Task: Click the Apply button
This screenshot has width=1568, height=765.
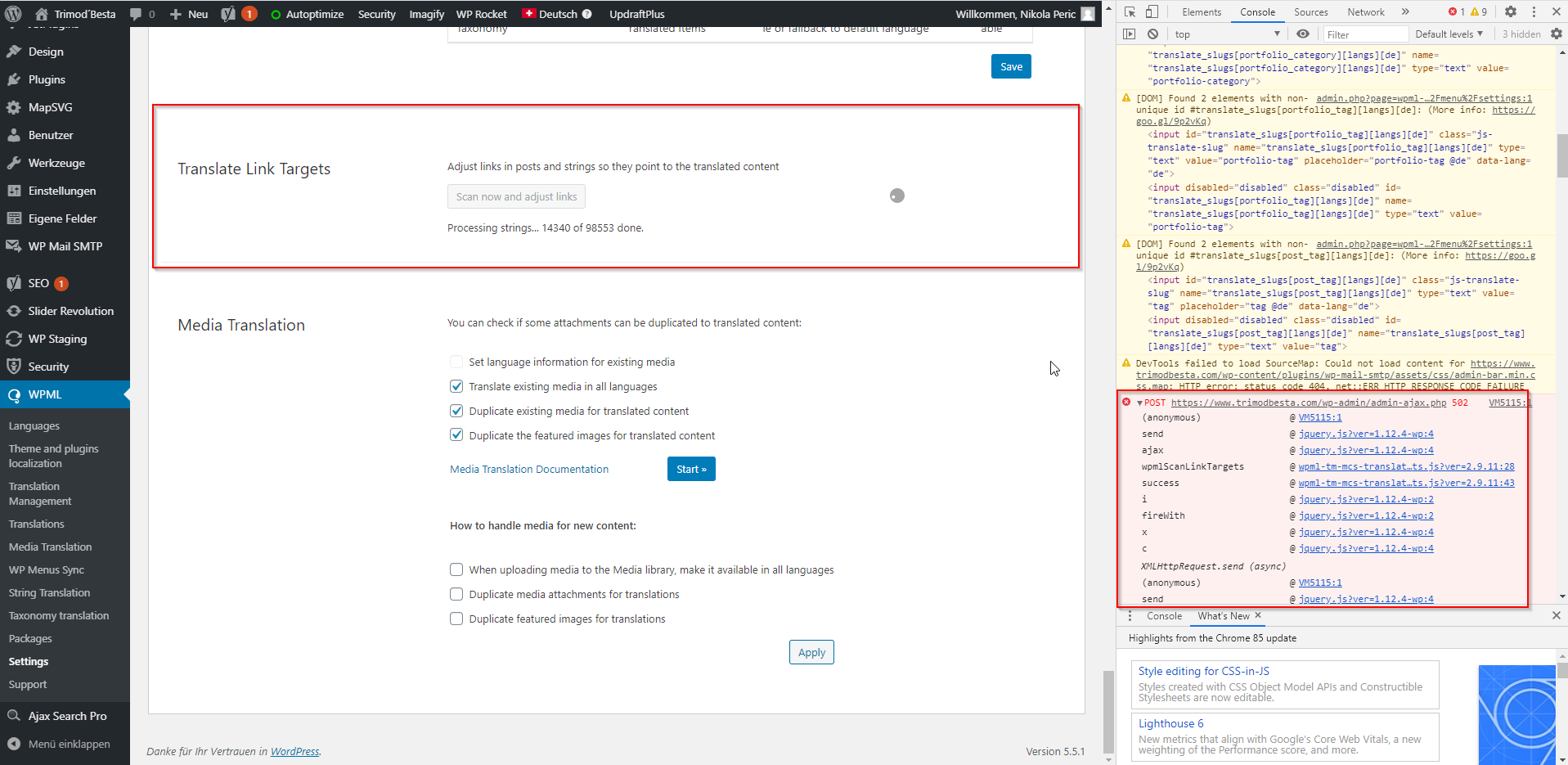Action: click(x=811, y=652)
